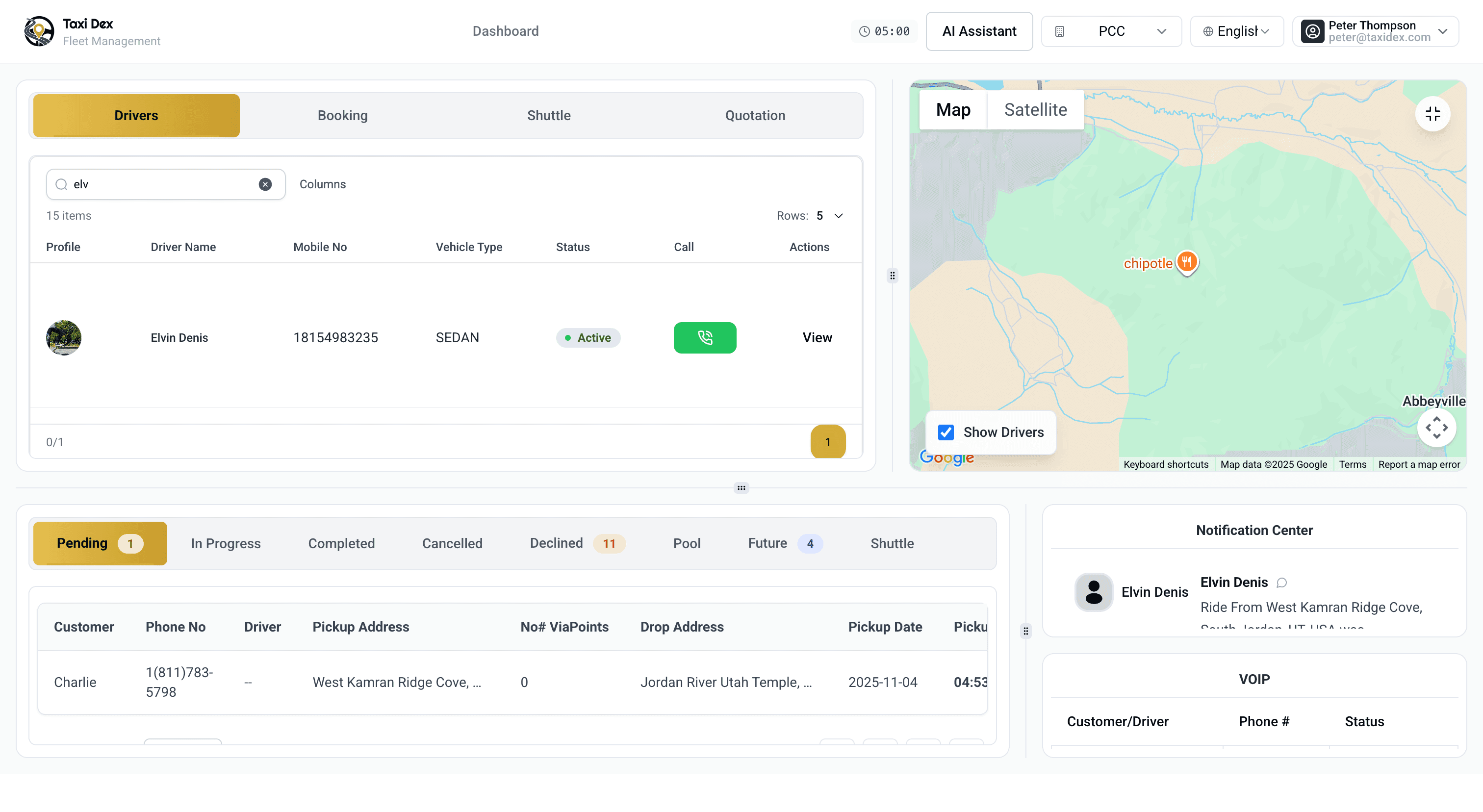Click the vertical splitter handle beside the map
The image size is (1483, 812).
click(x=893, y=276)
